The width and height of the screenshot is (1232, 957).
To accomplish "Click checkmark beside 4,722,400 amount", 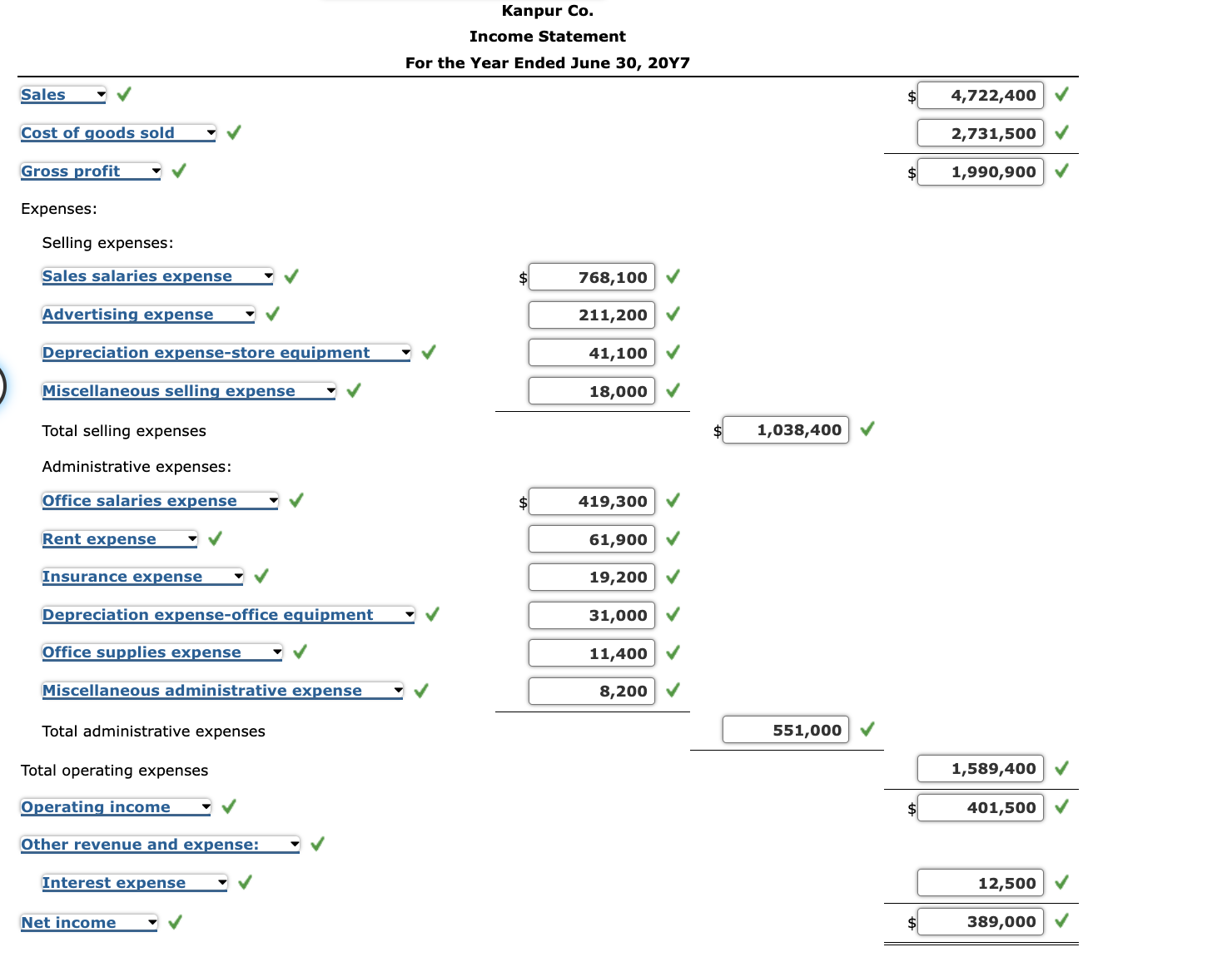I will coord(1062,94).
